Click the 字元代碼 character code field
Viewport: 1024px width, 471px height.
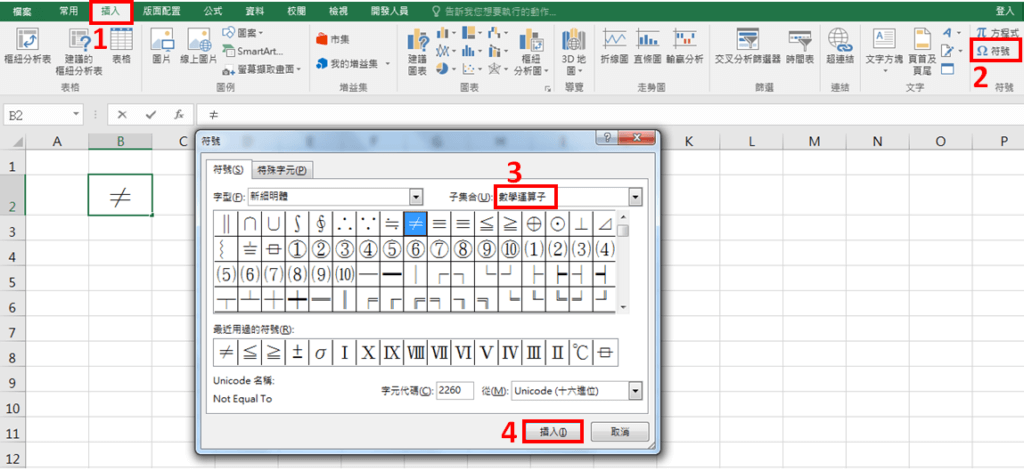click(x=455, y=390)
